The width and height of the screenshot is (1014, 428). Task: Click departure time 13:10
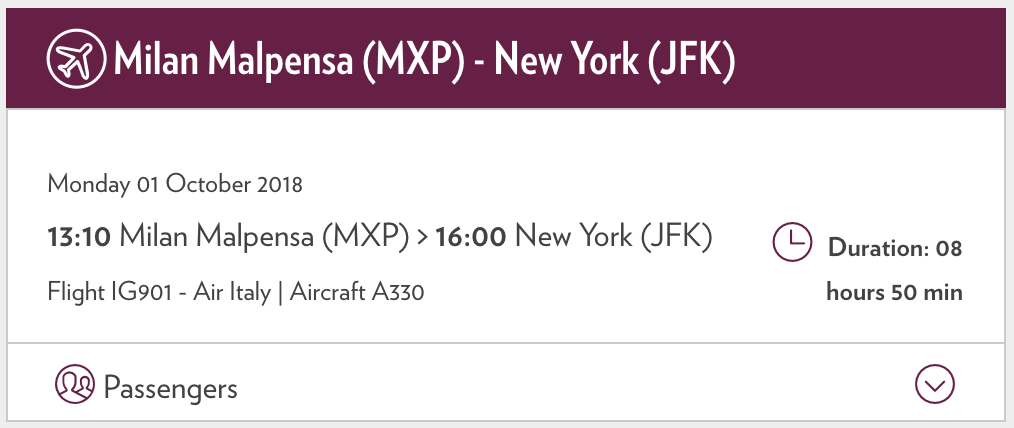coord(80,237)
